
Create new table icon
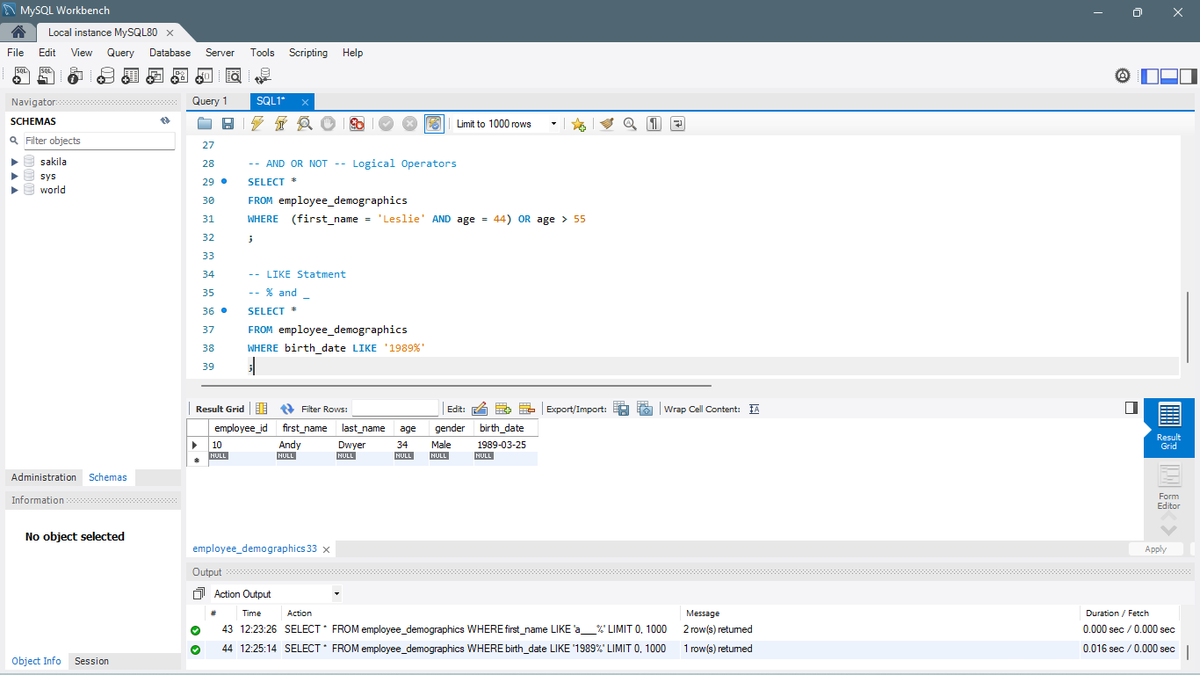131,75
